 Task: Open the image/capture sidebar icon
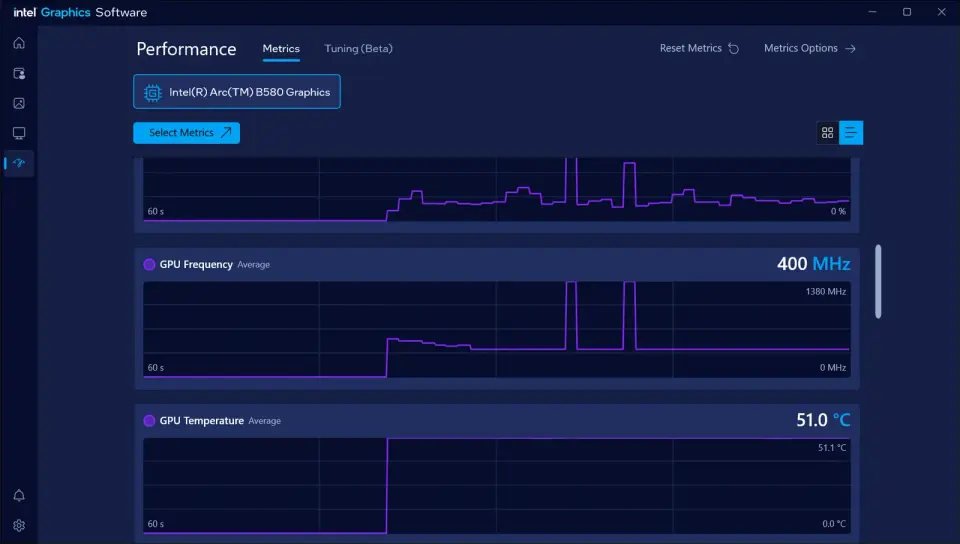19,103
